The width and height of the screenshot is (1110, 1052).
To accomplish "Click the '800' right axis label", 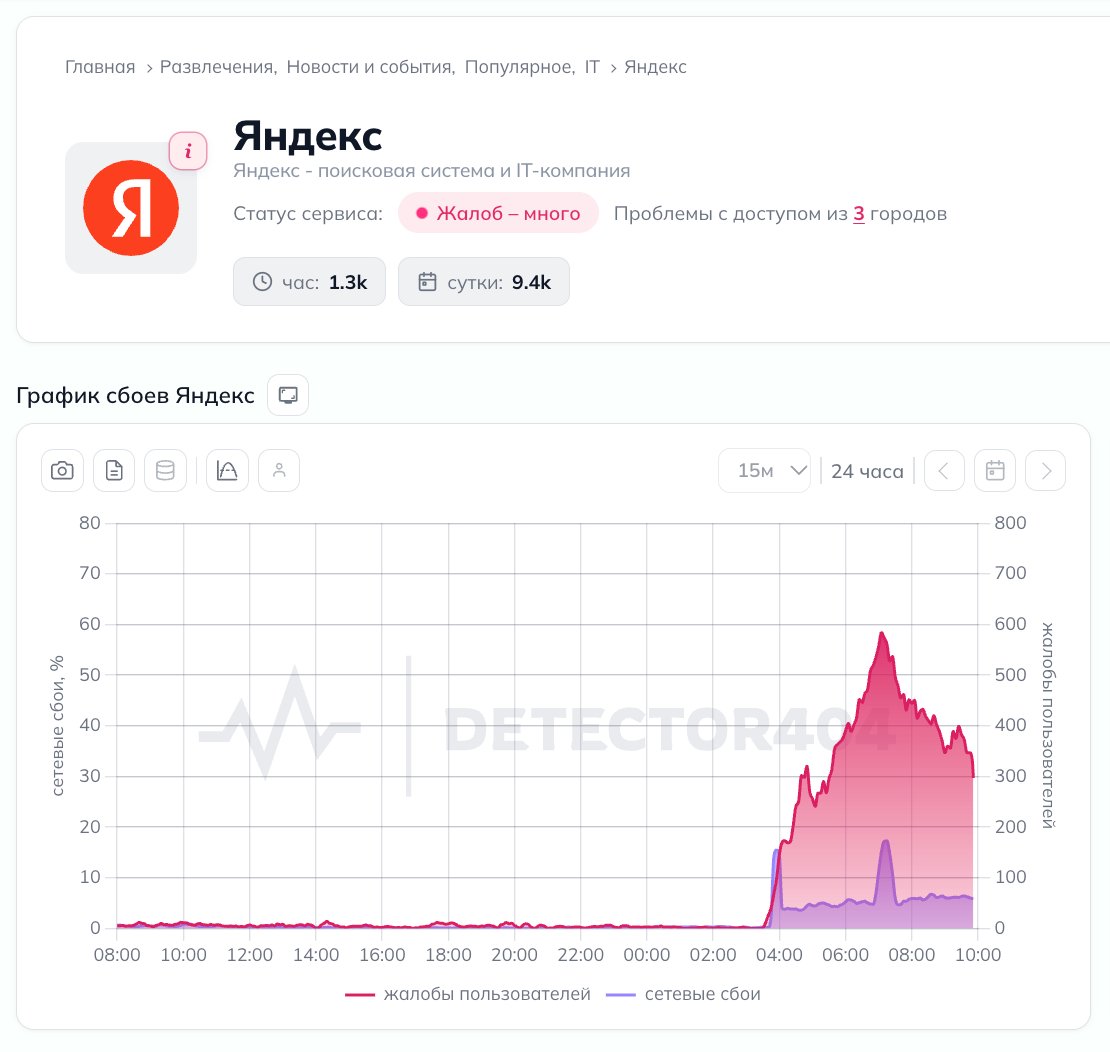I will [1010, 523].
